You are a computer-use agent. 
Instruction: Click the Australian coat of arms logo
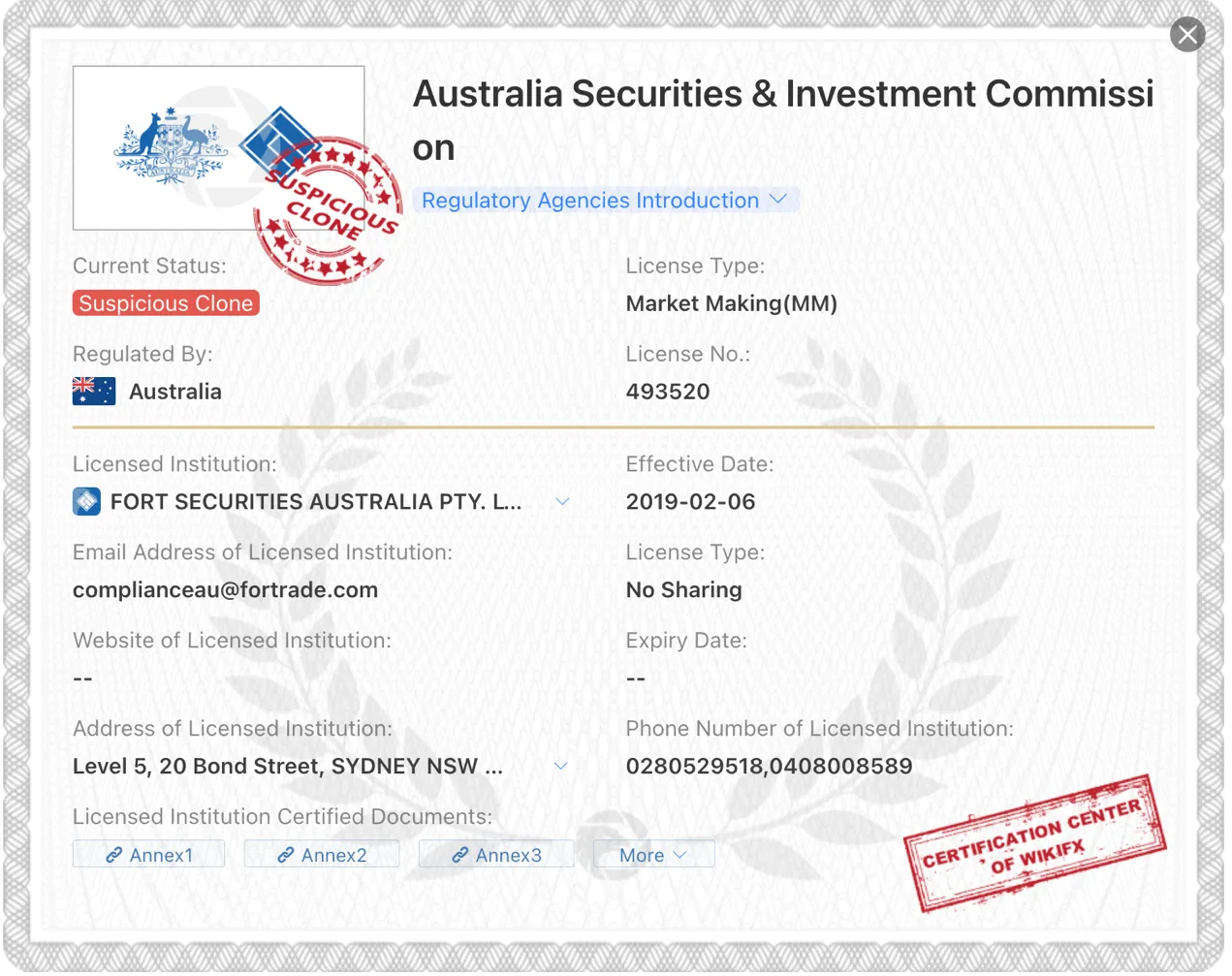172,146
